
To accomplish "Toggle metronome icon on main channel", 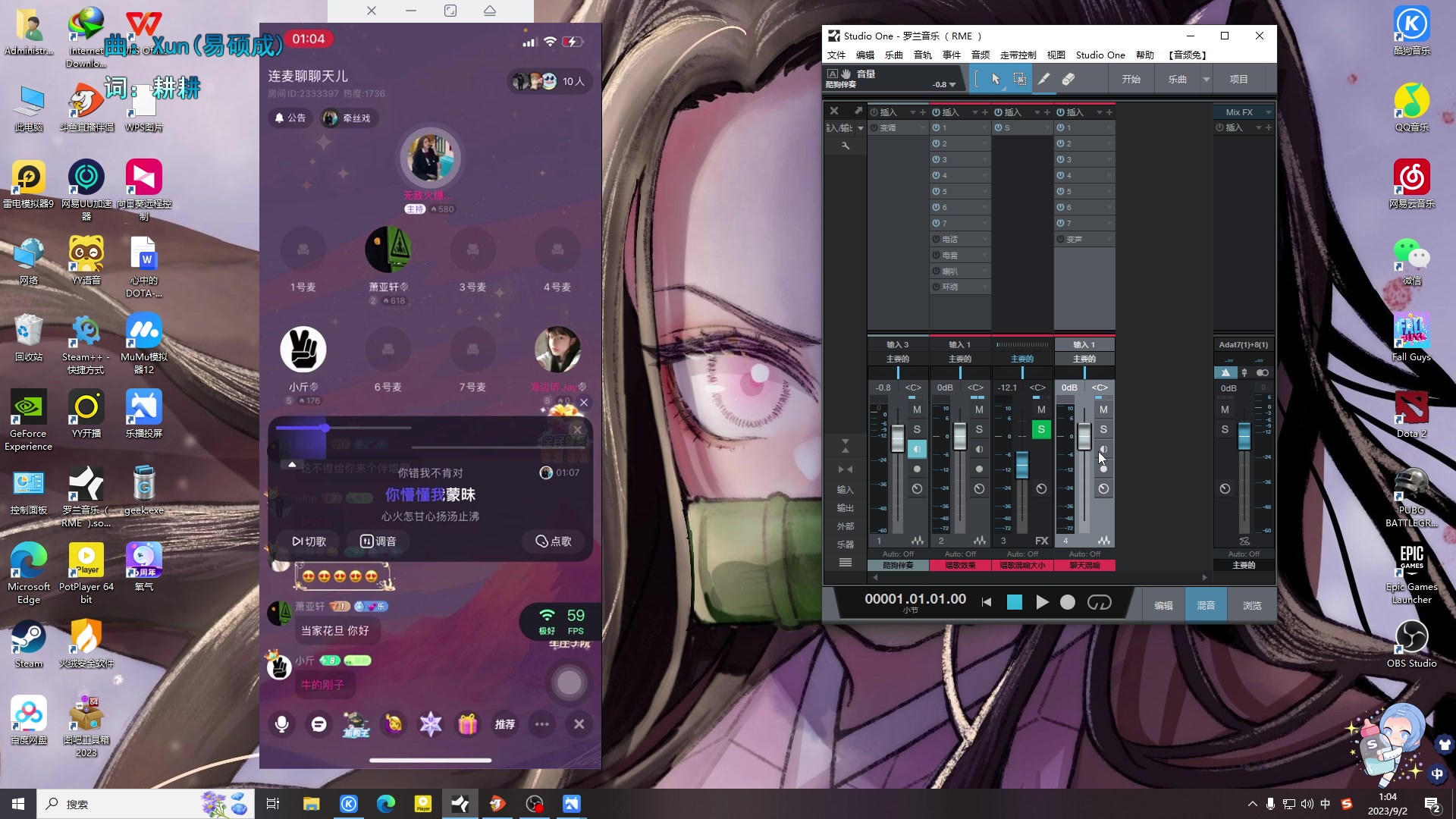I will point(1225,372).
